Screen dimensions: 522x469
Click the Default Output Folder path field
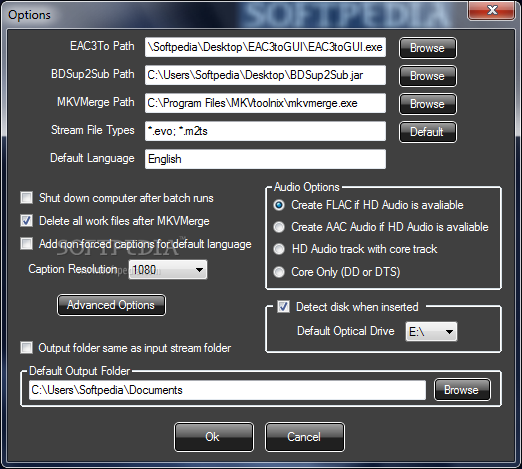(227, 390)
